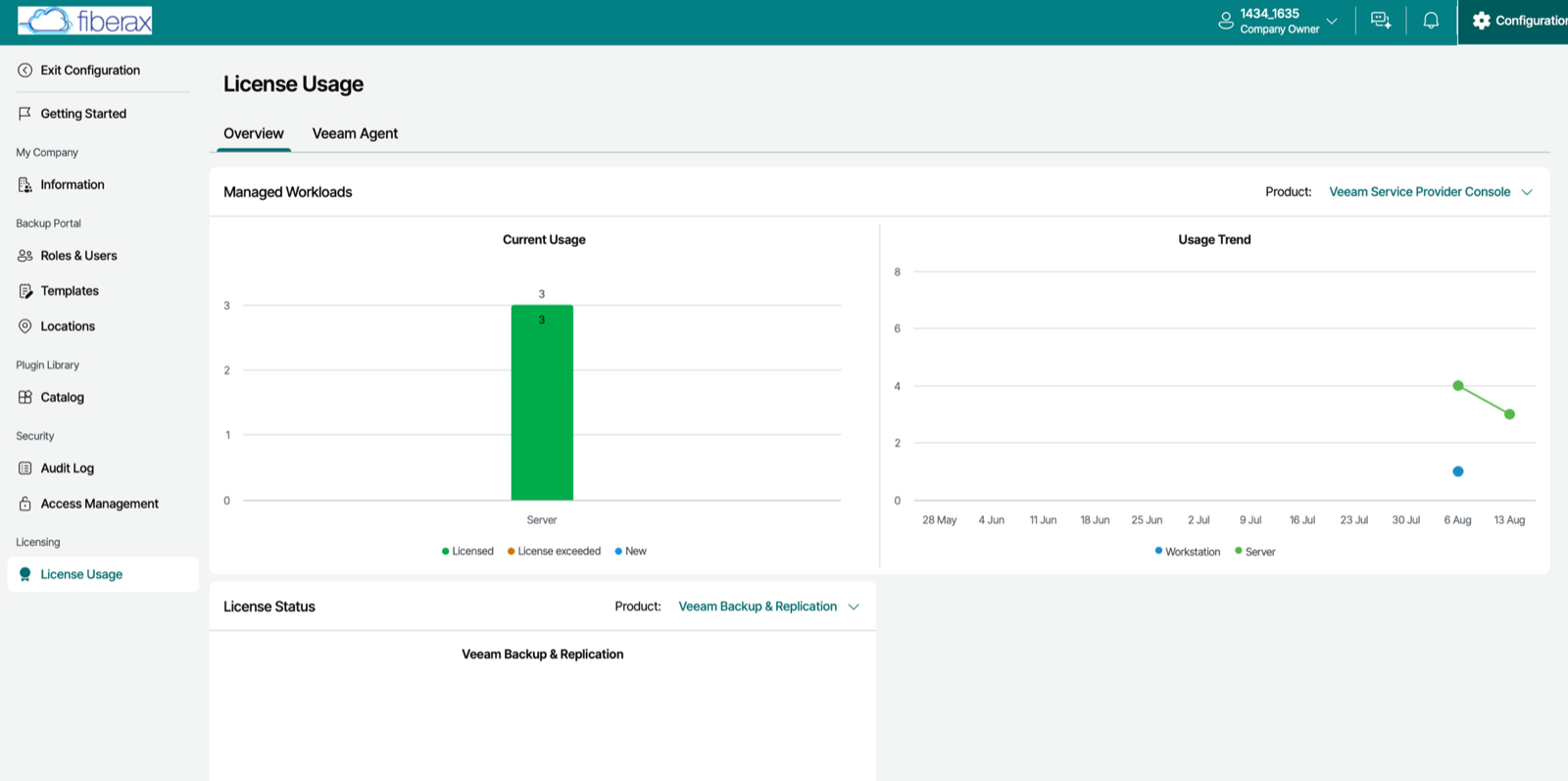1568x781 pixels.
Task: Click the Templates document icon
Action: 25,291
